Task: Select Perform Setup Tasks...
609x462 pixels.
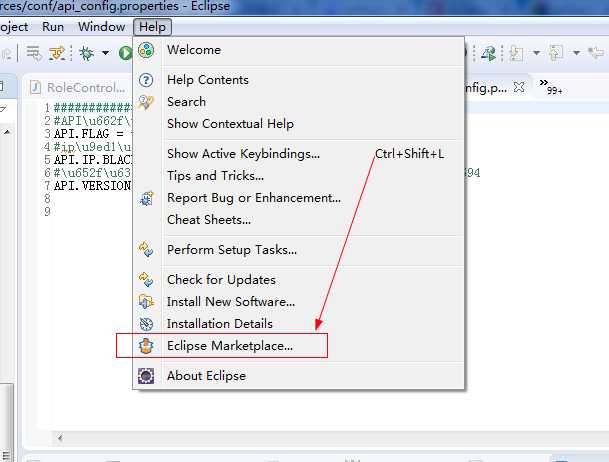Action: coord(298,250)
